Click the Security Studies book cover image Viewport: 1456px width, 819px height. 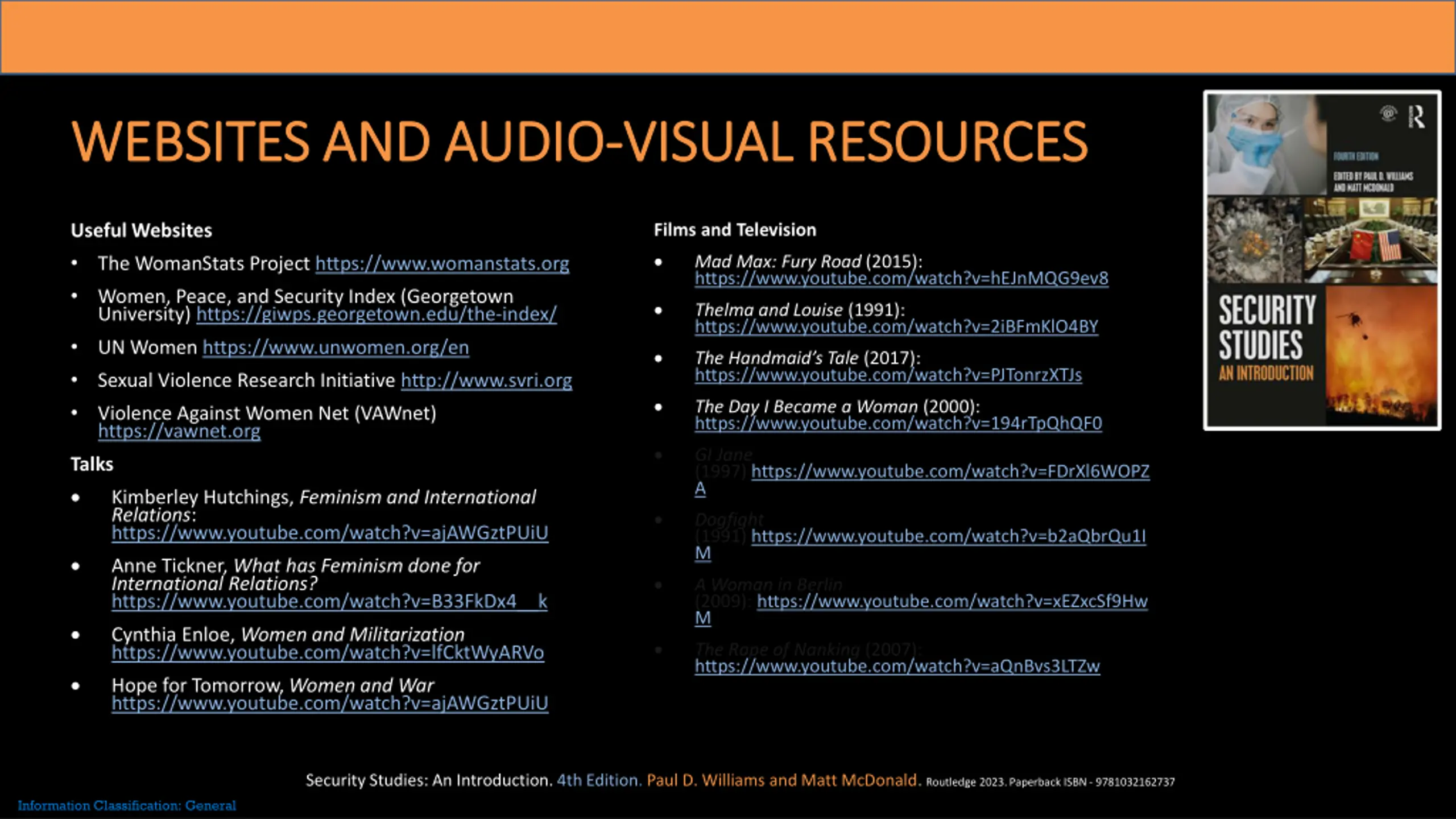[1322, 260]
